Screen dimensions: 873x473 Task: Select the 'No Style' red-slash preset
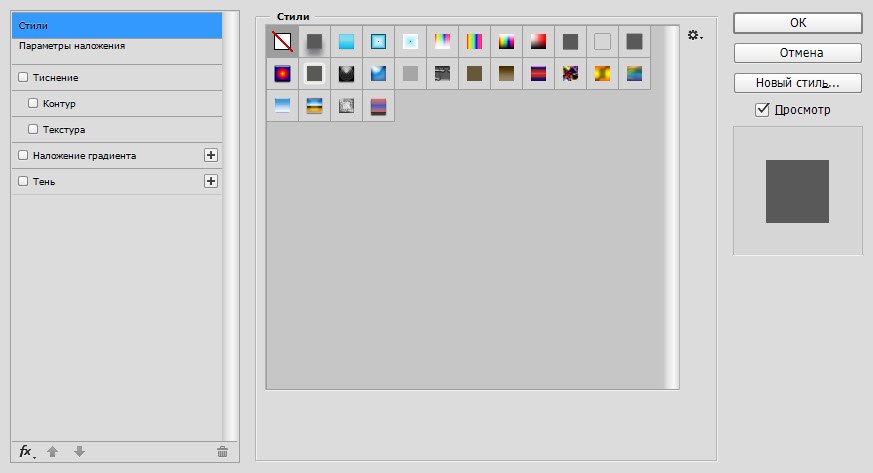(x=282, y=41)
